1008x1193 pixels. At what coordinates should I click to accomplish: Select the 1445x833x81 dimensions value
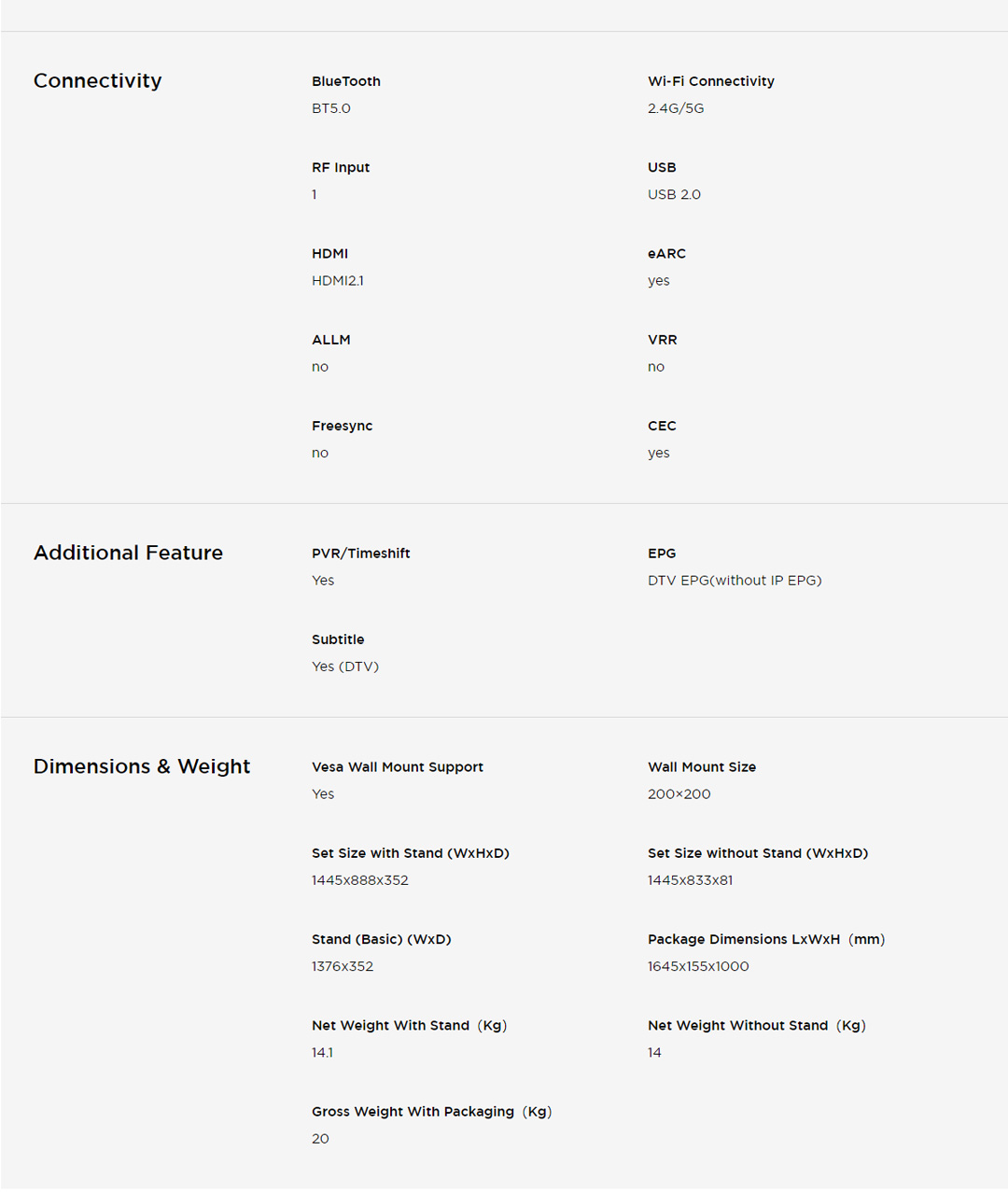tap(690, 880)
